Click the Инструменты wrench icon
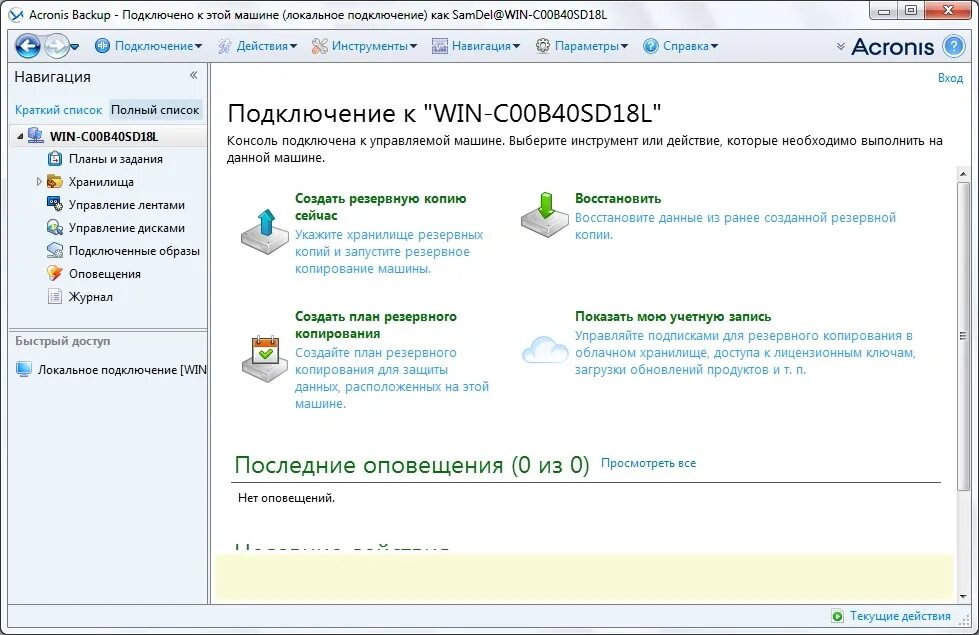This screenshot has width=979, height=635. 320,46
